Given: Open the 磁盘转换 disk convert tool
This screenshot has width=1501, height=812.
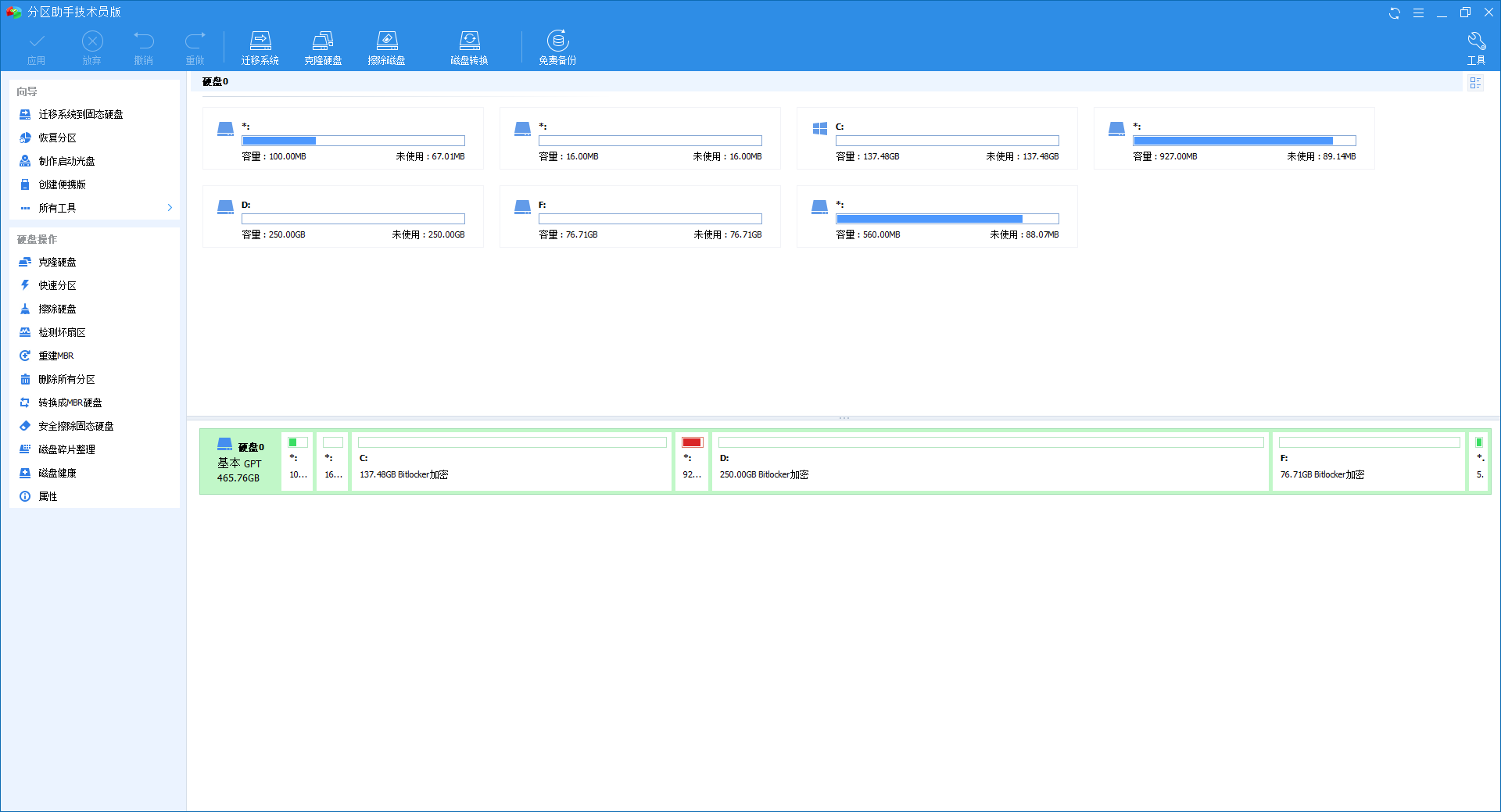Looking at the screenshot, I should tap(469, 48).
